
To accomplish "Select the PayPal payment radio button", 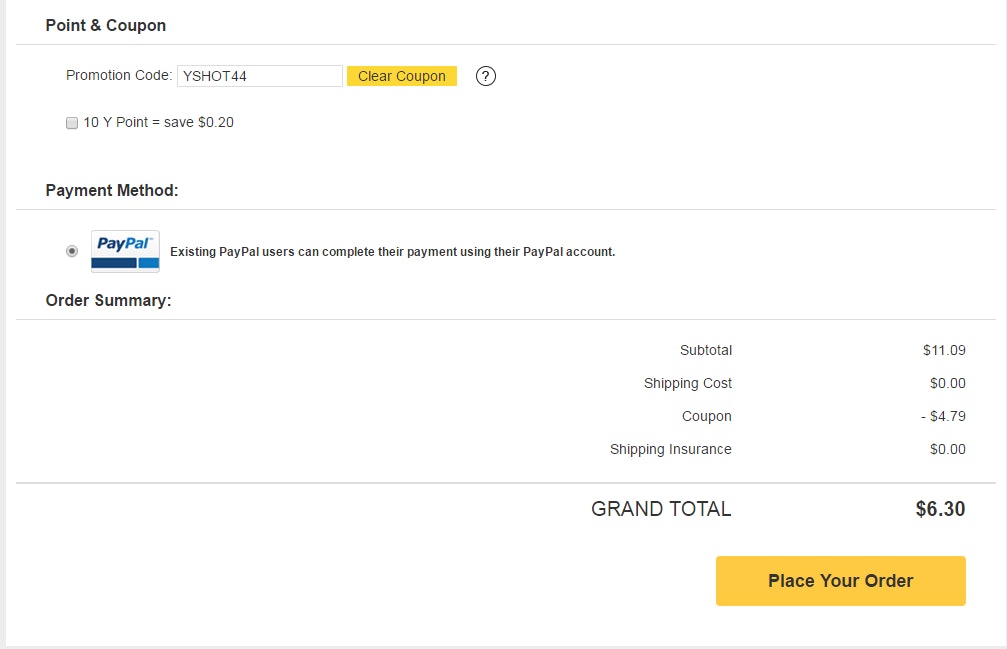I will coord(72,251).
